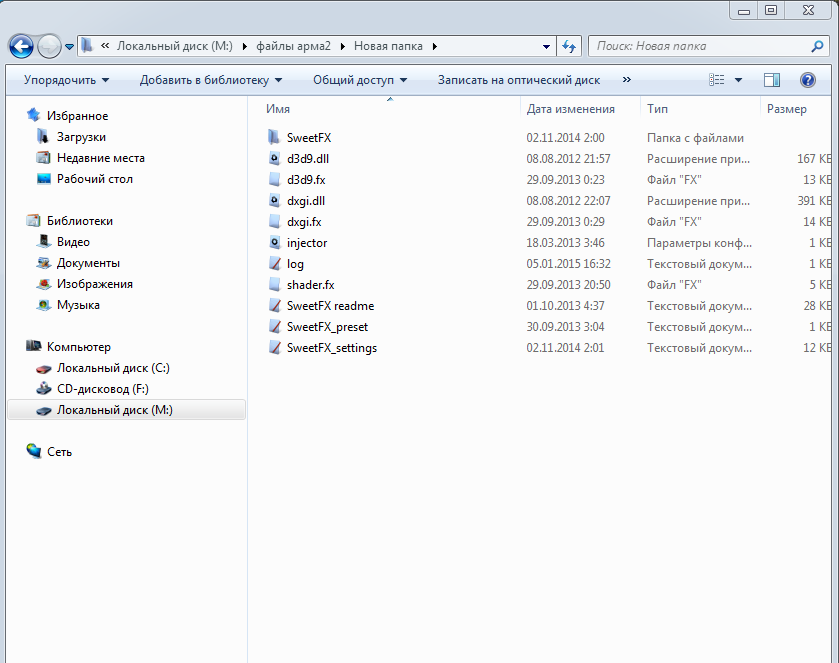Open Help with the question mark icon
This screenshot has height=663, width=839.
(807, 80)
